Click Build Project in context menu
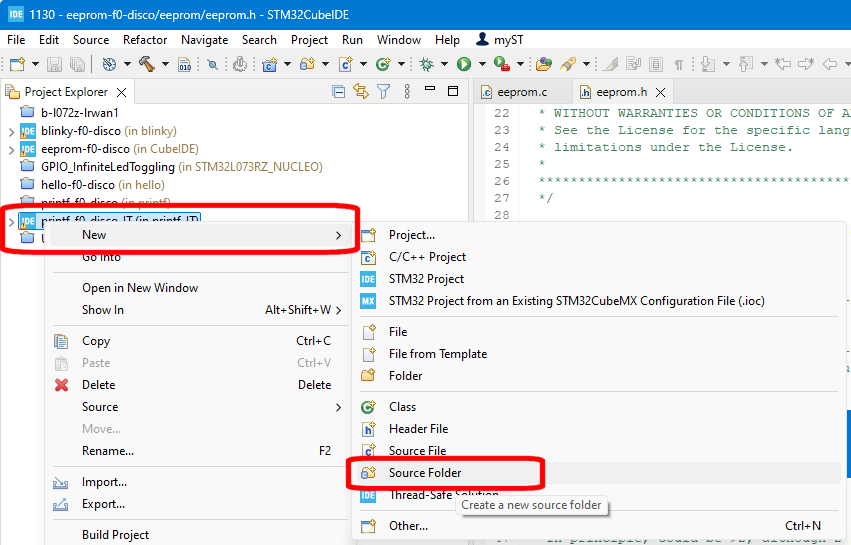Image resolution: width=851 pixels, height=545 pixels. tap(199, 535)
